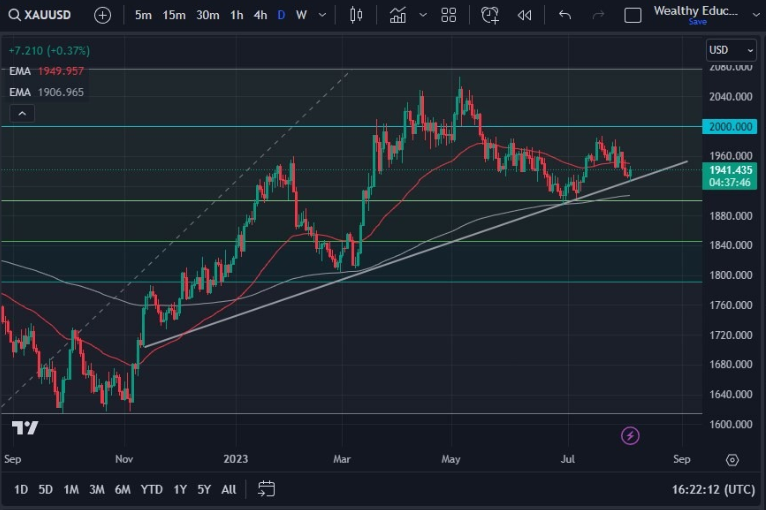Open the XAUUSD symbol search
This screenshot has height=510, width=766.
pos(46,15)
